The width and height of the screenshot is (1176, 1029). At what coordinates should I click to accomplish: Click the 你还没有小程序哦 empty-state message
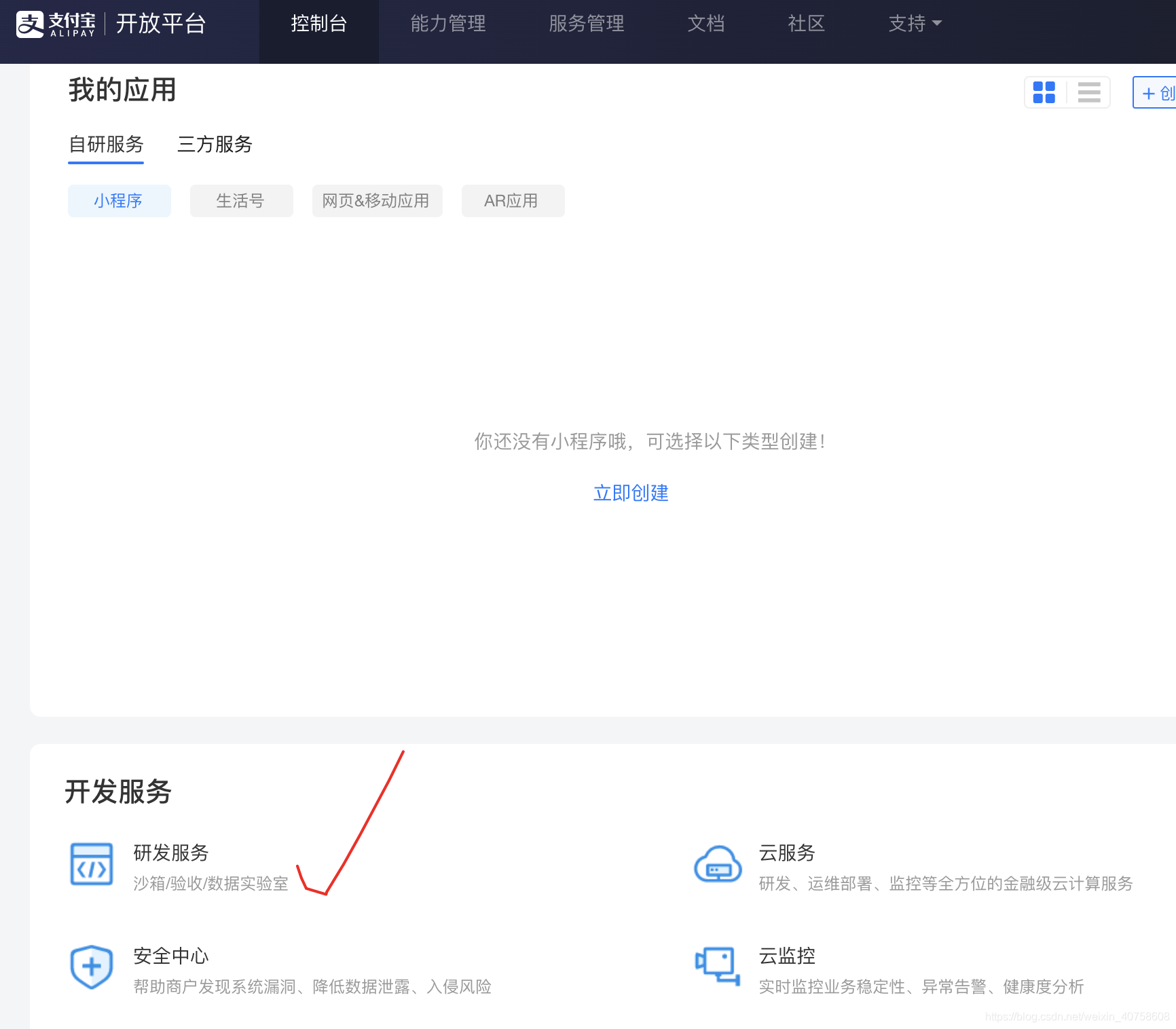(x=649, y=442)
